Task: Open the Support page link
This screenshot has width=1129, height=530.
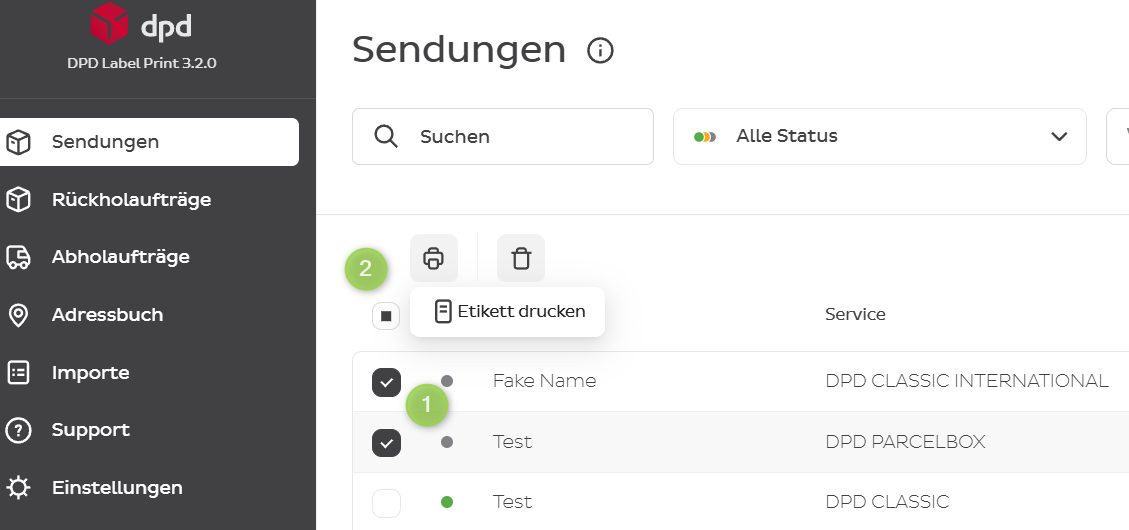Action: 91,430
